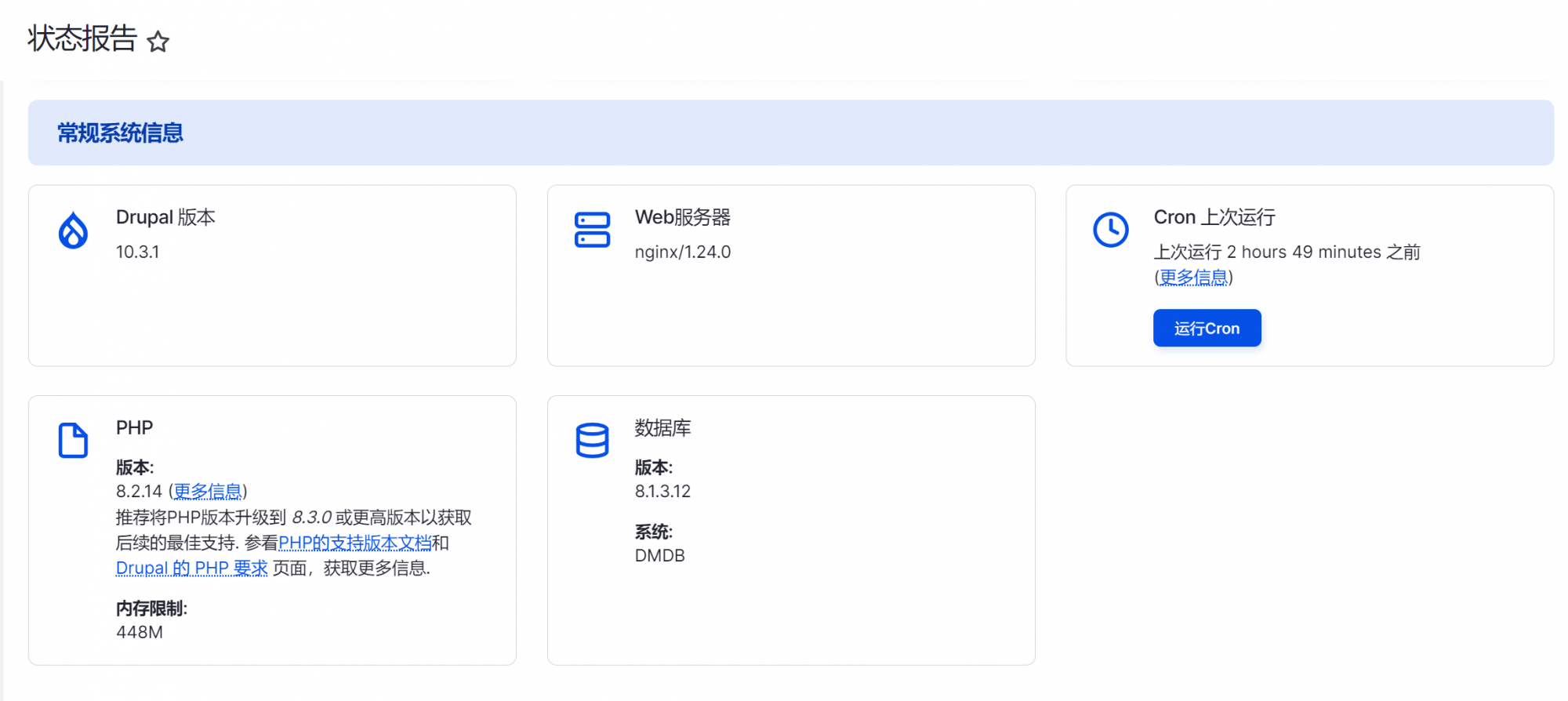Click the 数据库 database cylinder icon

pos(592,441)
